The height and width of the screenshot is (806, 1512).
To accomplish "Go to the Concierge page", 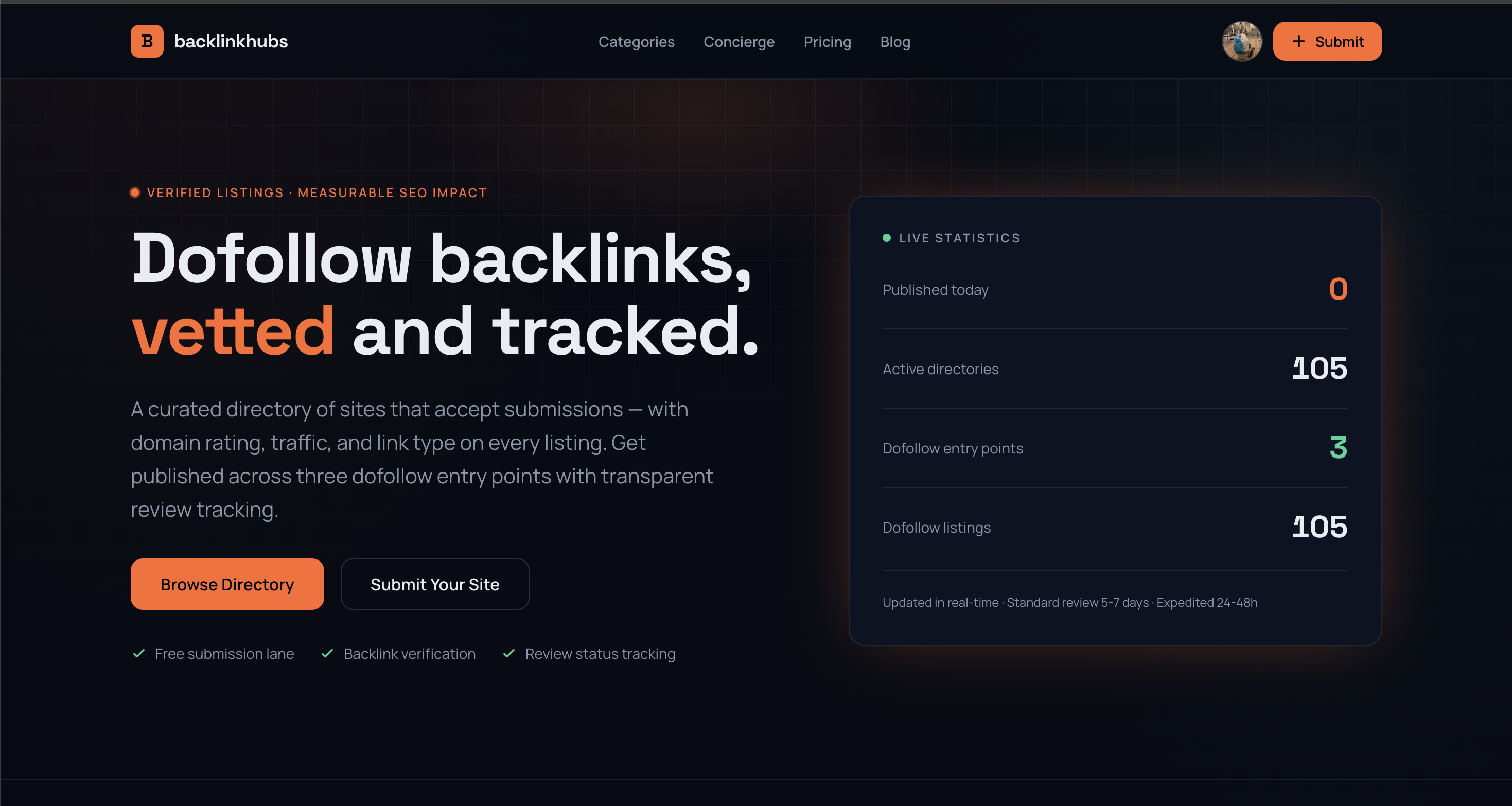I will click(739, 42).
